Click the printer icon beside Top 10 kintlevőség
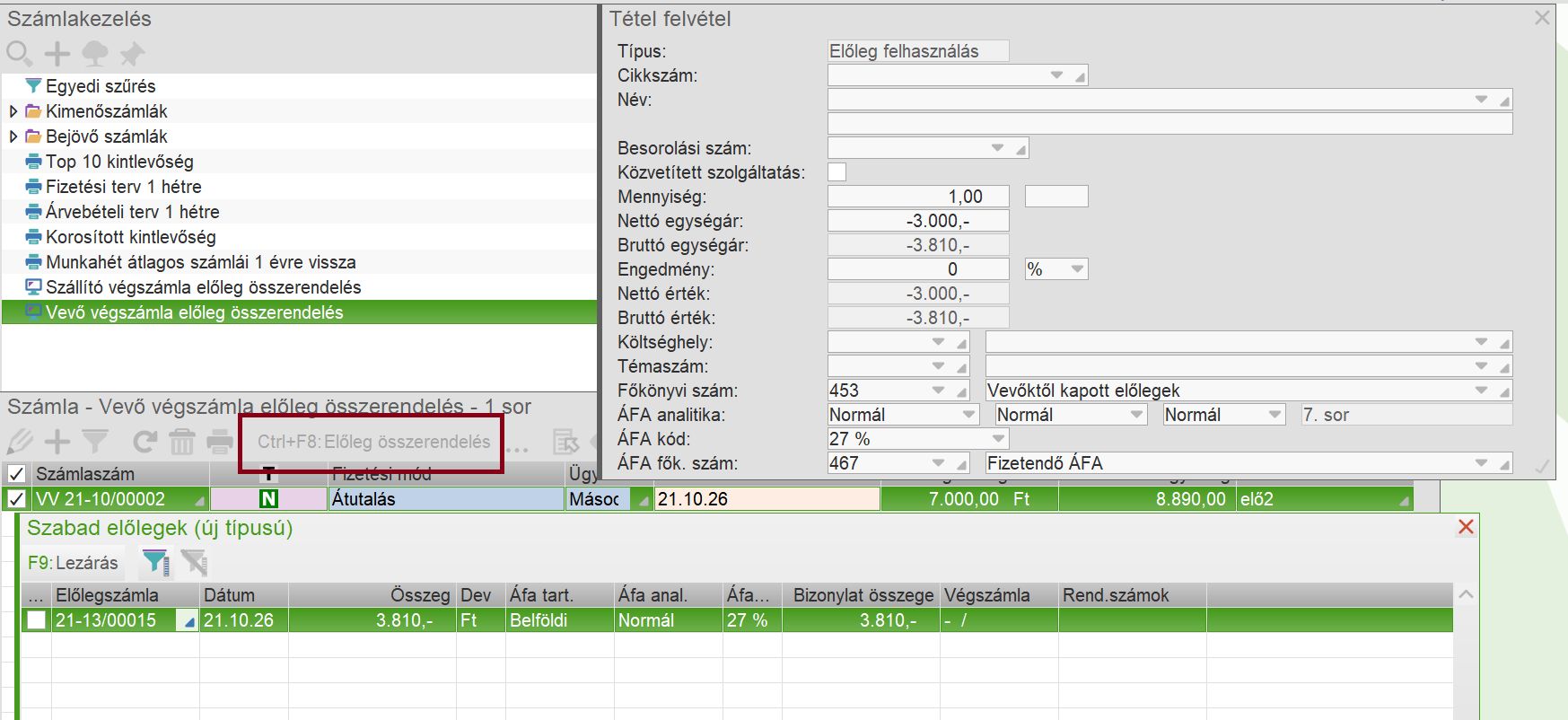This screenshot has width=1568, height=720. tap(34, 162)
